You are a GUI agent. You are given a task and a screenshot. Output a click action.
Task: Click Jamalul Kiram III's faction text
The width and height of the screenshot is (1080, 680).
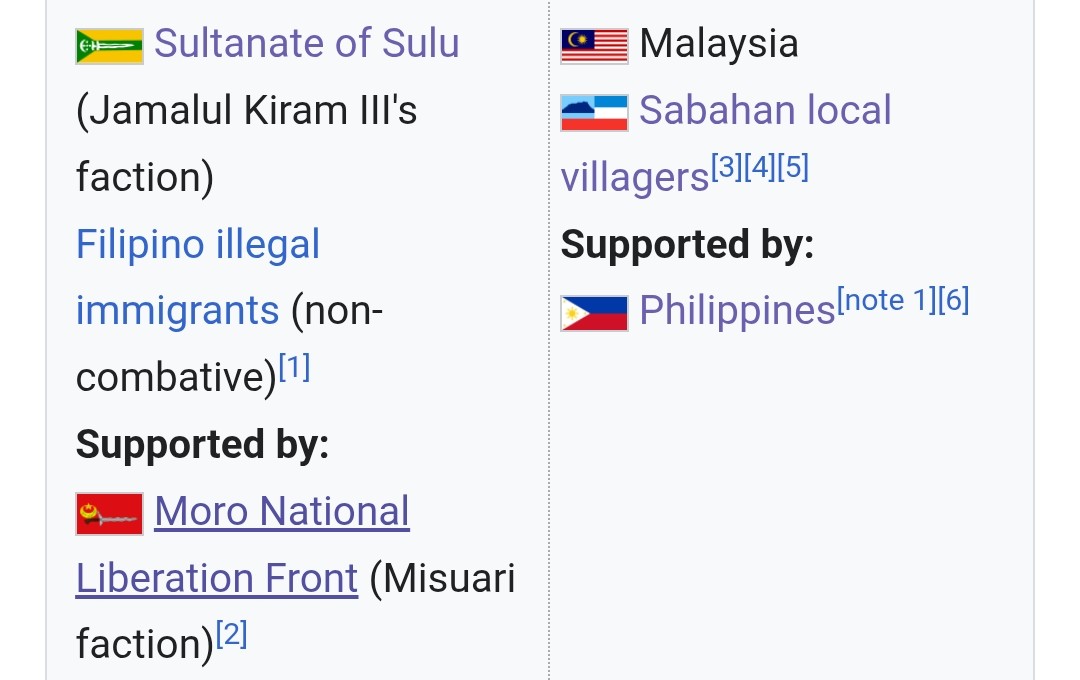247,143
